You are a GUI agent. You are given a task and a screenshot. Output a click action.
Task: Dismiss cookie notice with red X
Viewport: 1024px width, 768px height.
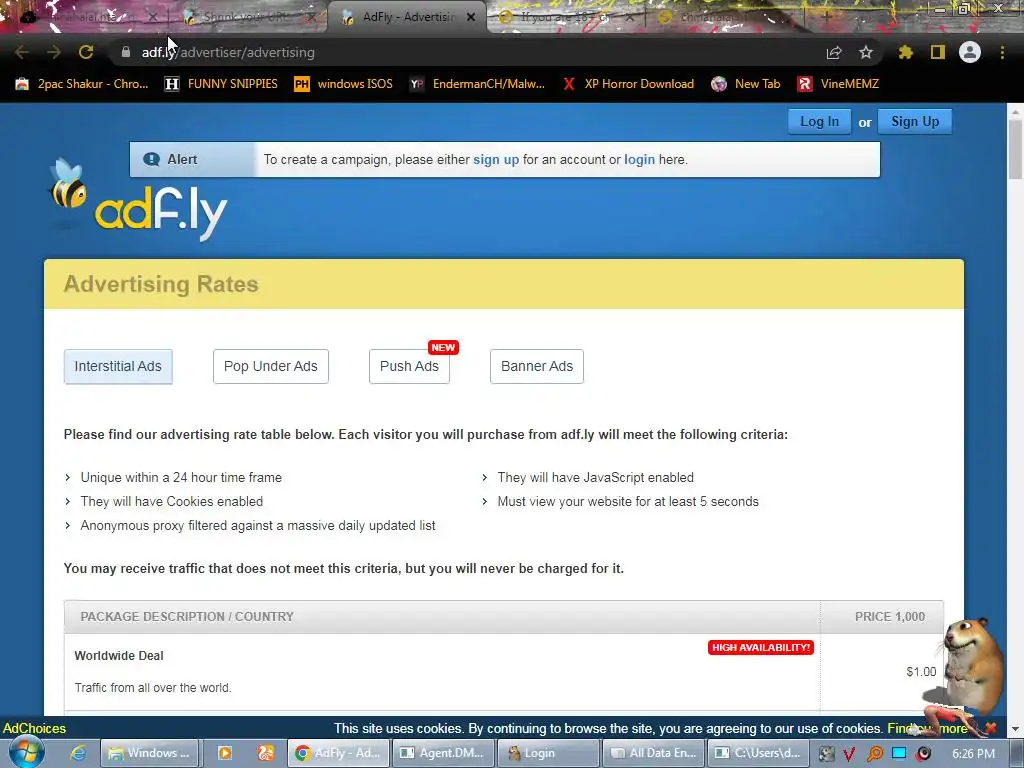click(x=991, y=728)
